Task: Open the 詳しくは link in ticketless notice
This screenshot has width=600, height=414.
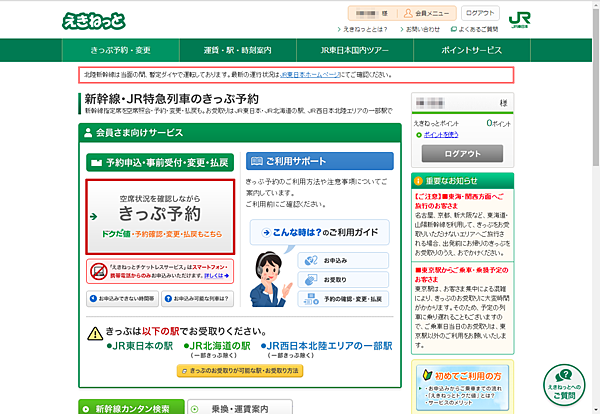Action: click(x=217, y=275)
